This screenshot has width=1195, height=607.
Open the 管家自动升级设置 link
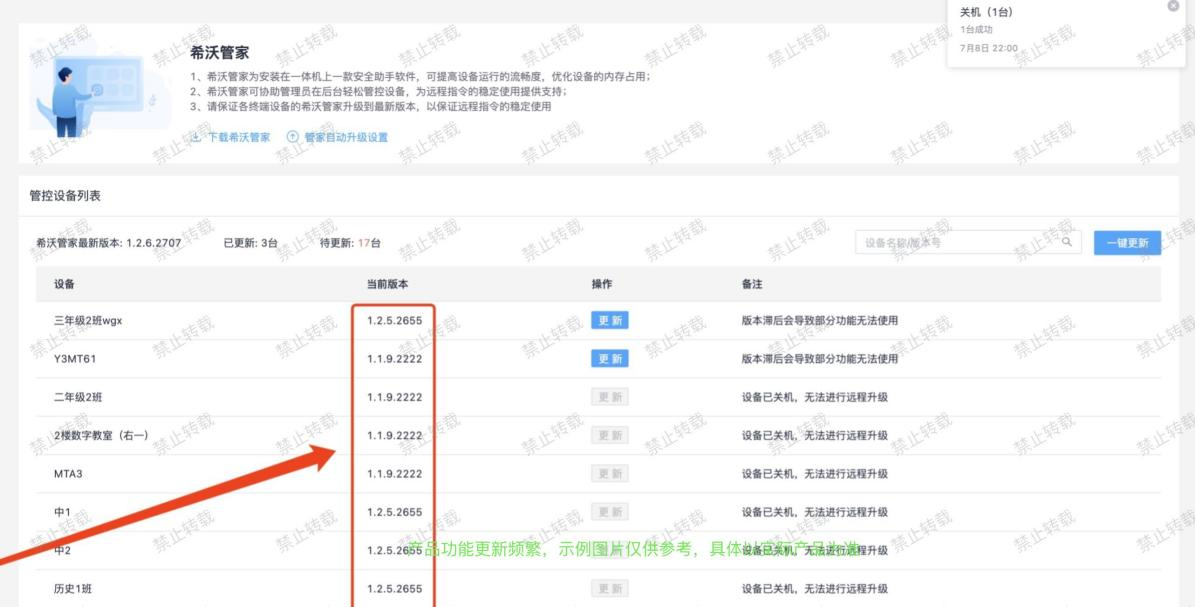tap(346, 137)
